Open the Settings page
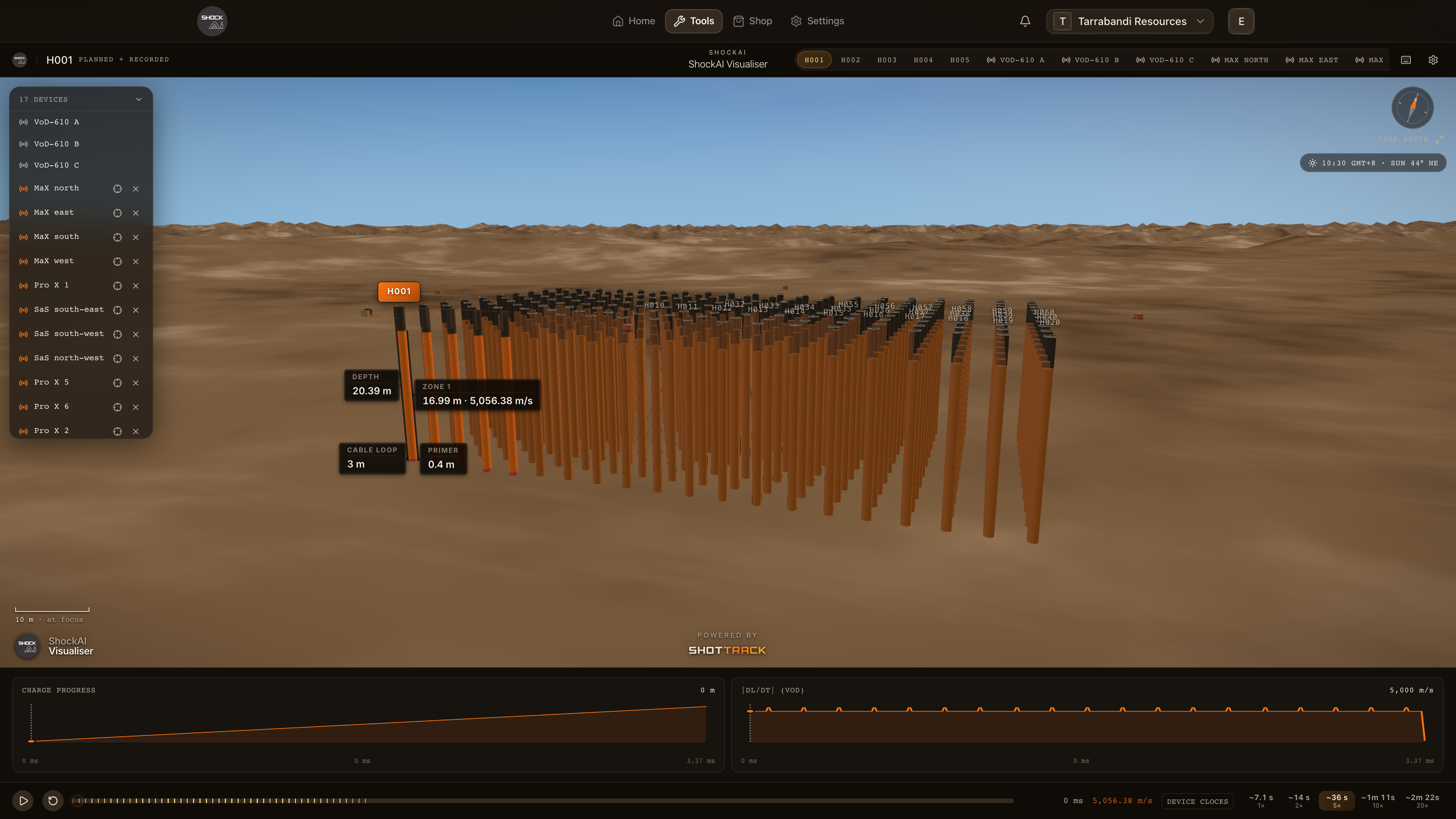This screenshot has width=1456, height=819. coord(817,21)
